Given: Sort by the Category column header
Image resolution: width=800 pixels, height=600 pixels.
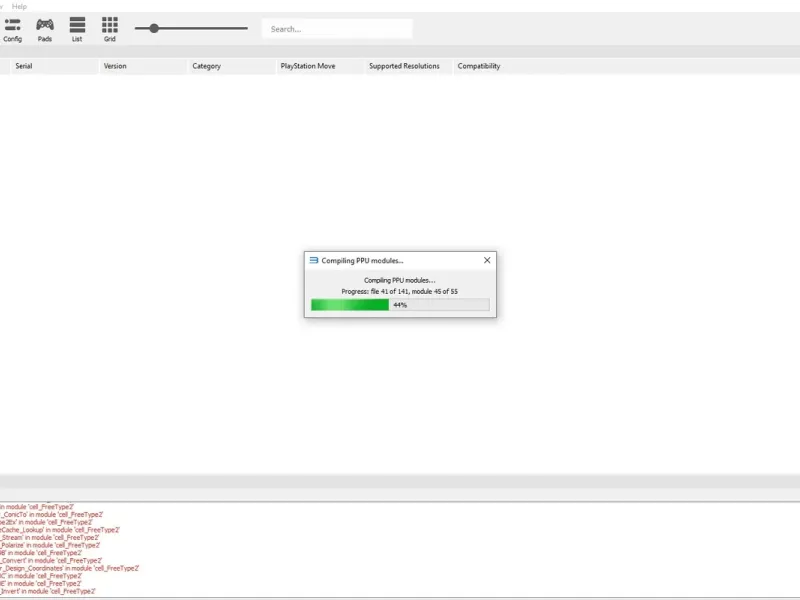Looking at the screenshot, I should [x=231, y=66].
